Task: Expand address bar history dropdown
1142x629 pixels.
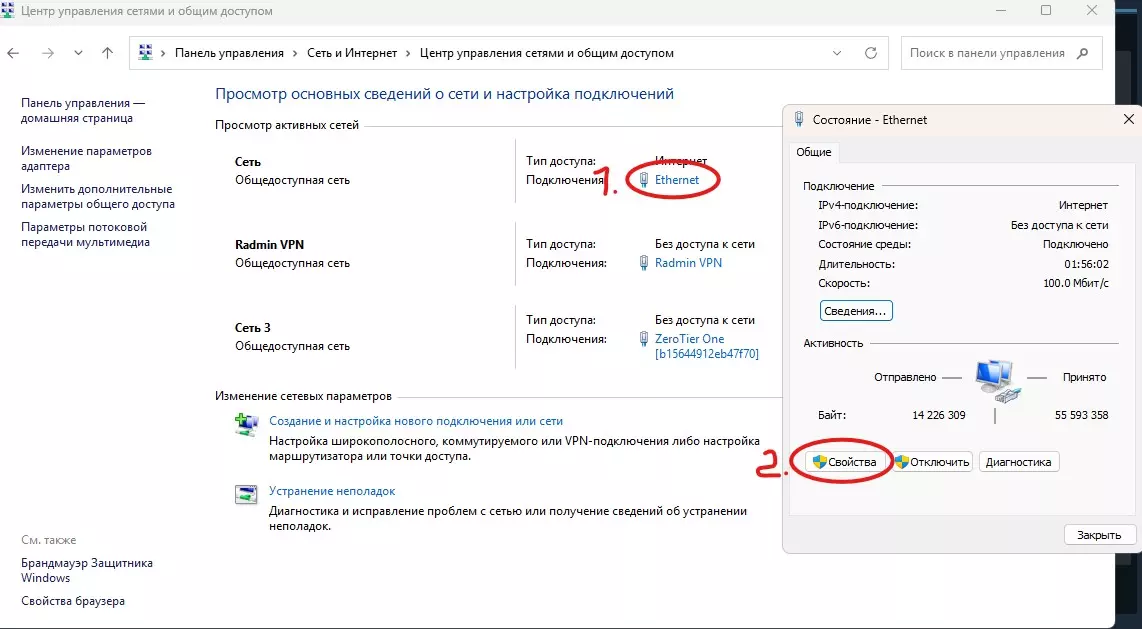Action: pos(838,53)
